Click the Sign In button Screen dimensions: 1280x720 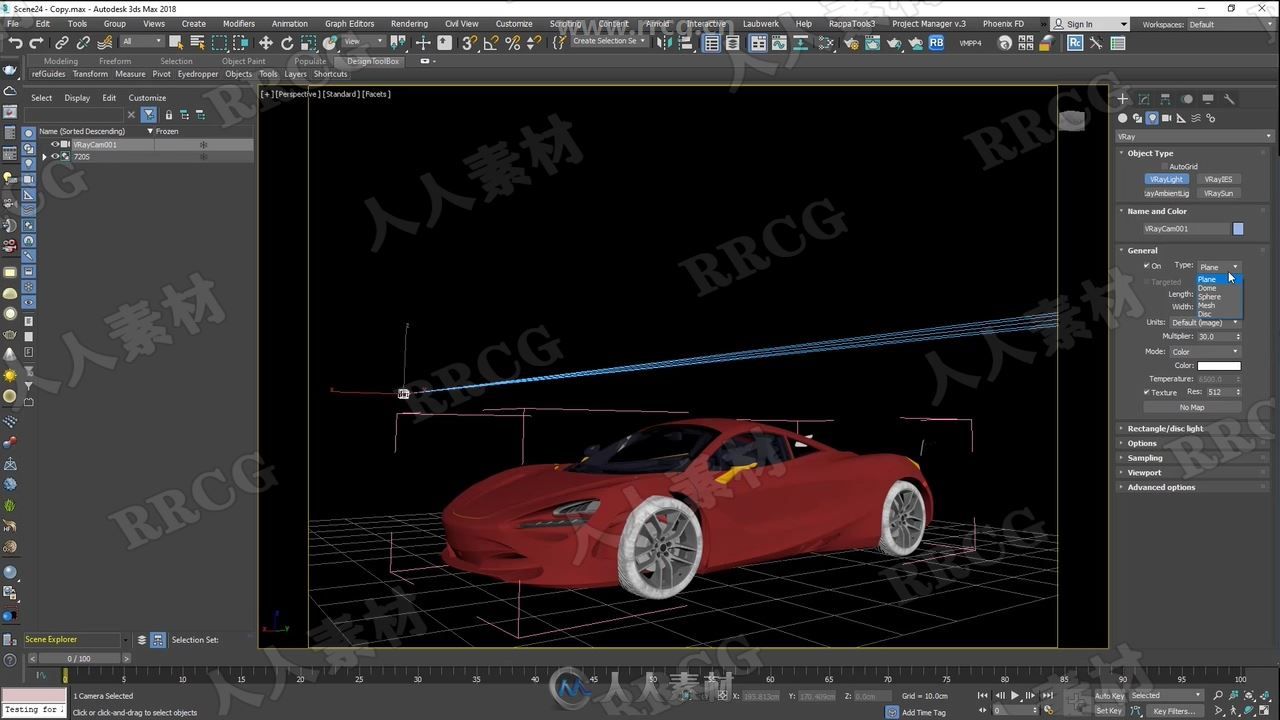(x=1079, y=24)
